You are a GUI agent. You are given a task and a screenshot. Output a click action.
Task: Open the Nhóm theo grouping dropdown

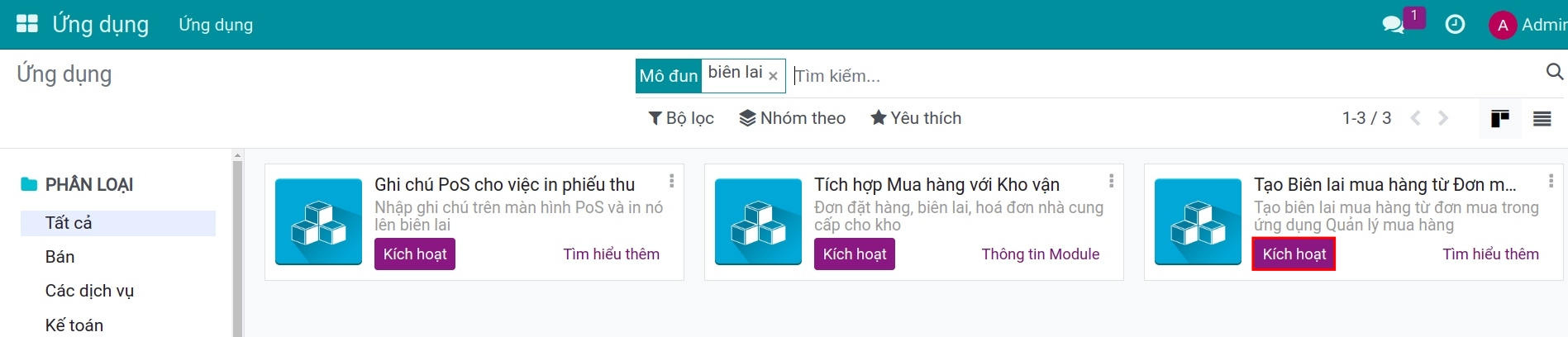click(792, 118)
